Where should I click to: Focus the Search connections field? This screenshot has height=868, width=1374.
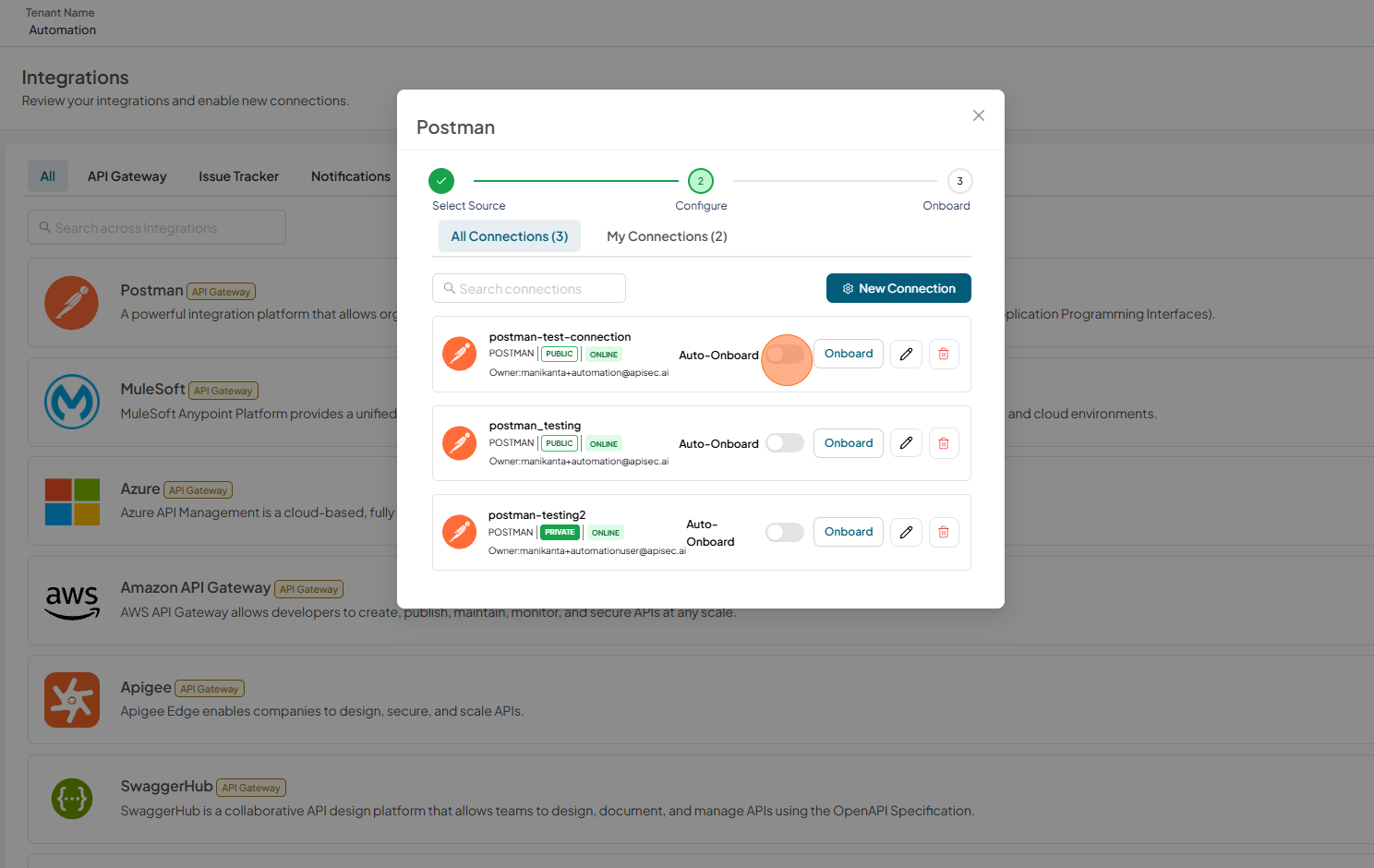pos(529,288)
